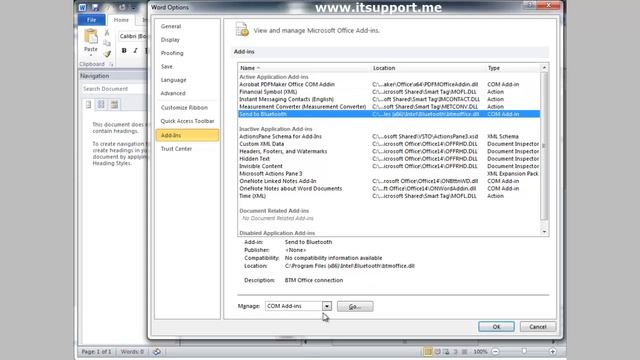The image size is (640, 360).
Task: Switch to Full Screen Reading view icon
Action: click(438, 351)
